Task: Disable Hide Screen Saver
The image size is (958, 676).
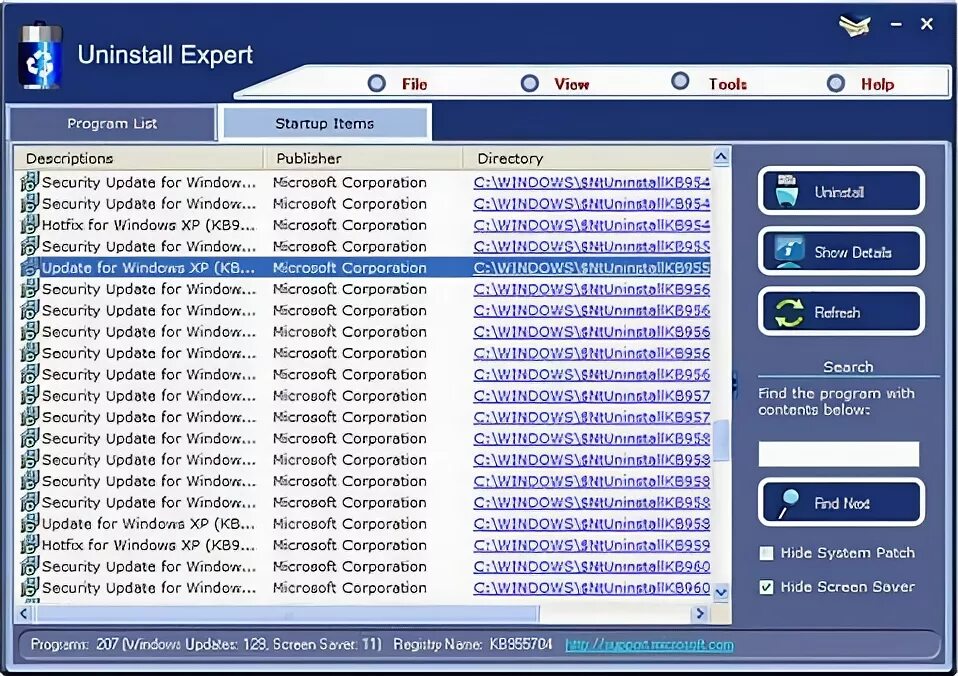Action: tap(767, 588)
